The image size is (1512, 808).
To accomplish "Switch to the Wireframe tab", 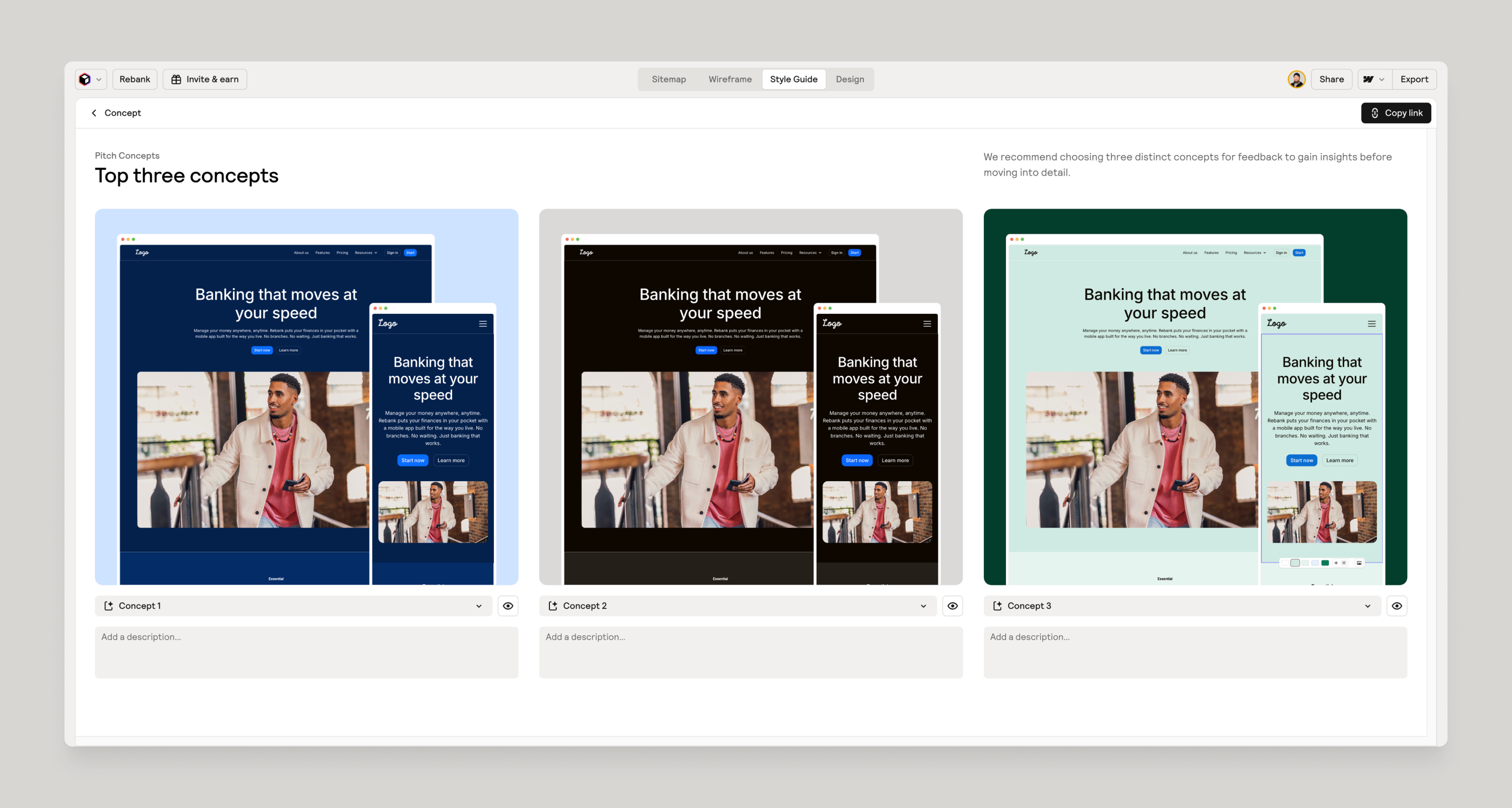I will pos(730,79).
